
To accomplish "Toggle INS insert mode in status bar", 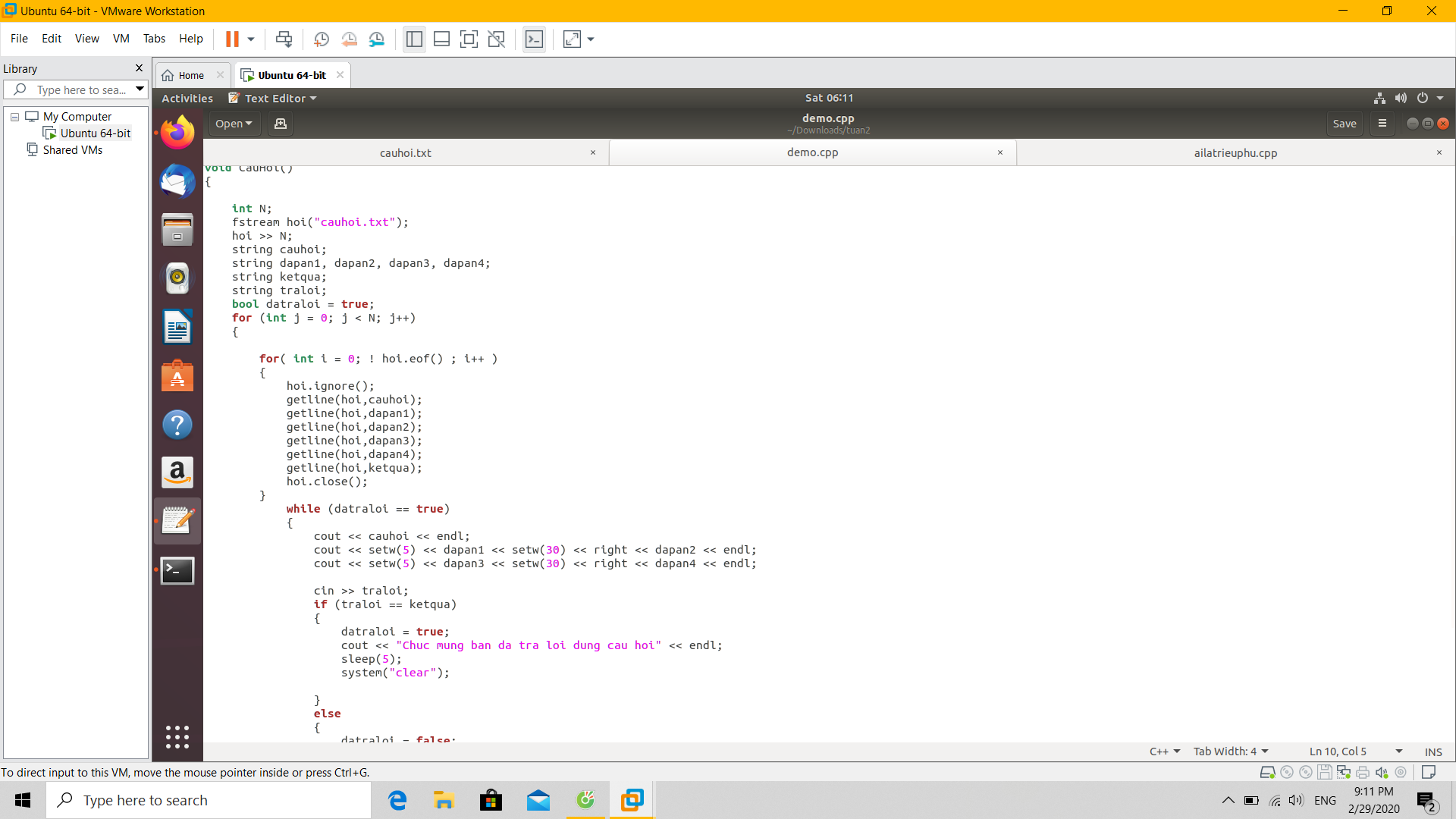I will tap(1432, 752).
